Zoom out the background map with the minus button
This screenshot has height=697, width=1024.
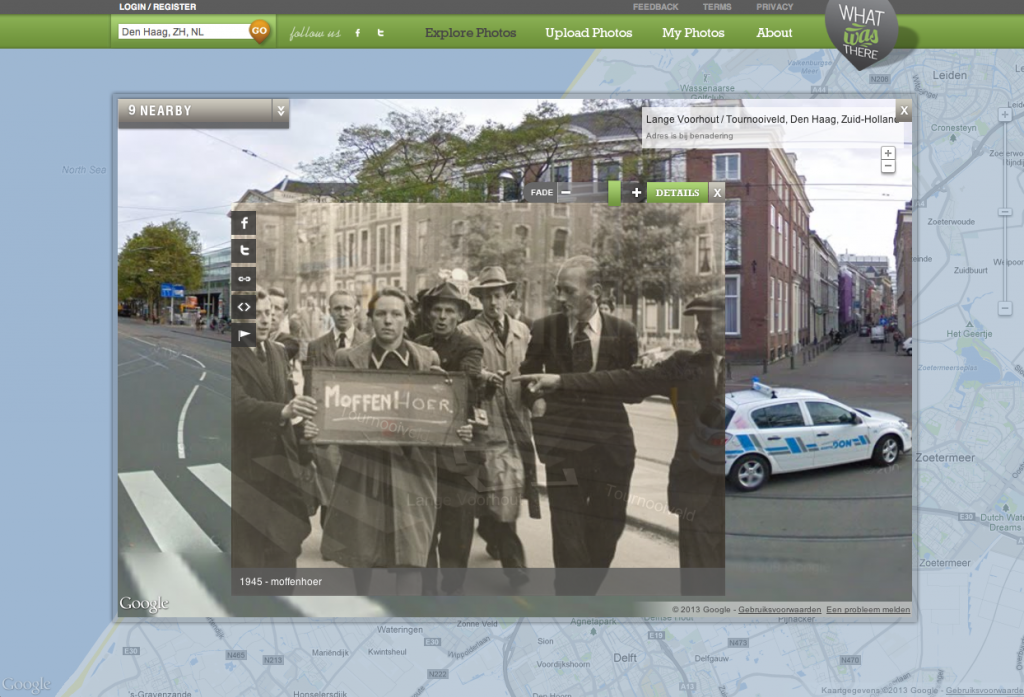1005,308
